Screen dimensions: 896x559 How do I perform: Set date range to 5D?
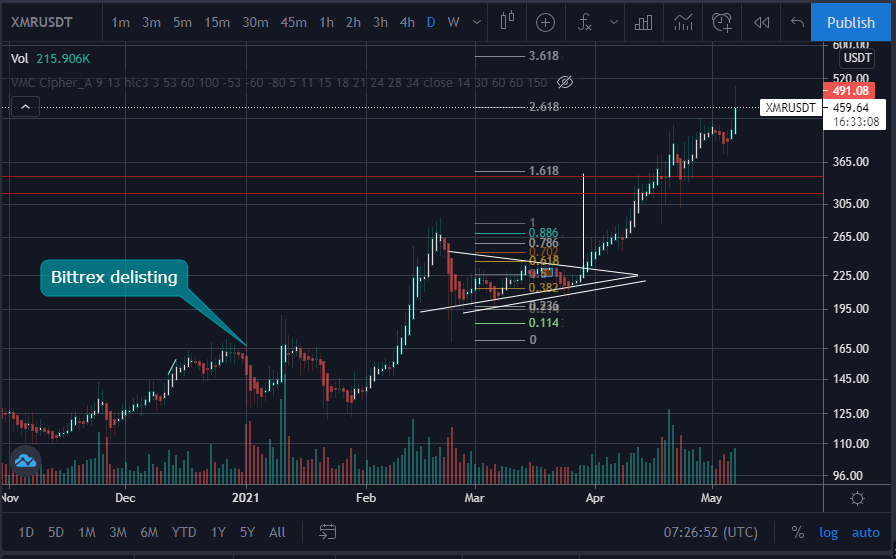point(55,532)
